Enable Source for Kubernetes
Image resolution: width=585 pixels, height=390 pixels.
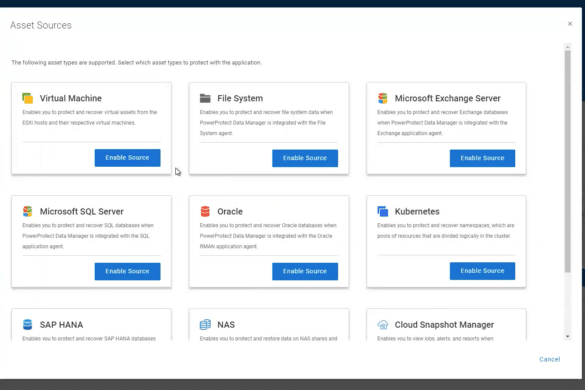(x=482, y=271)
